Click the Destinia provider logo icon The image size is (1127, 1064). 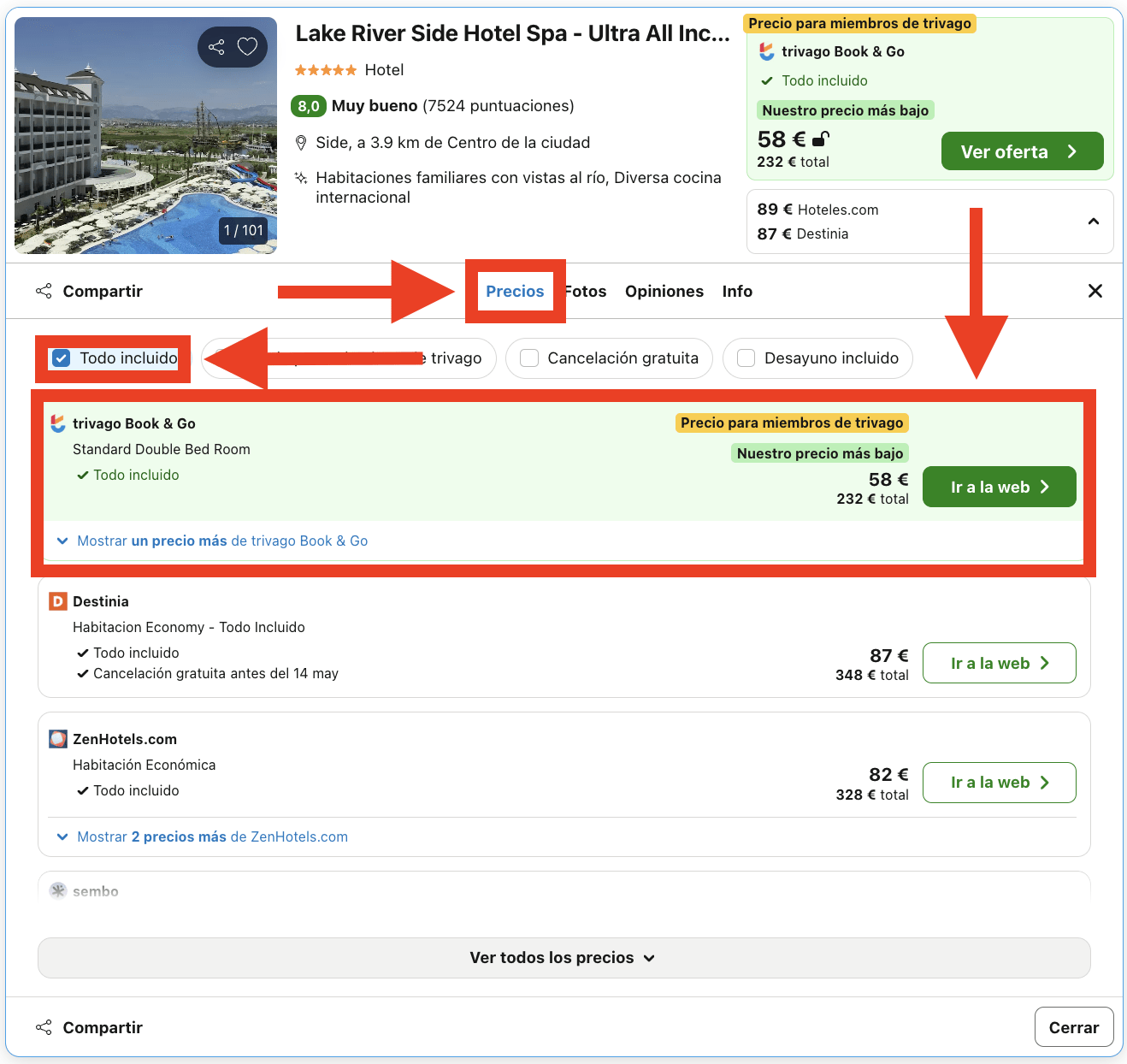point(57,601)
